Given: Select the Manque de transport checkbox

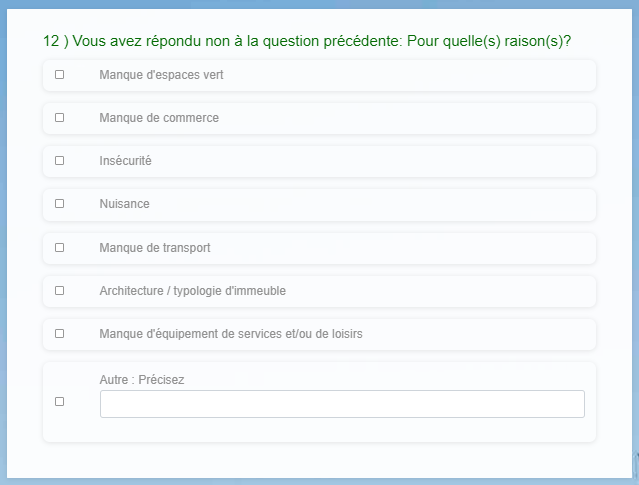Looking at the screenshot, I should 59,247.
